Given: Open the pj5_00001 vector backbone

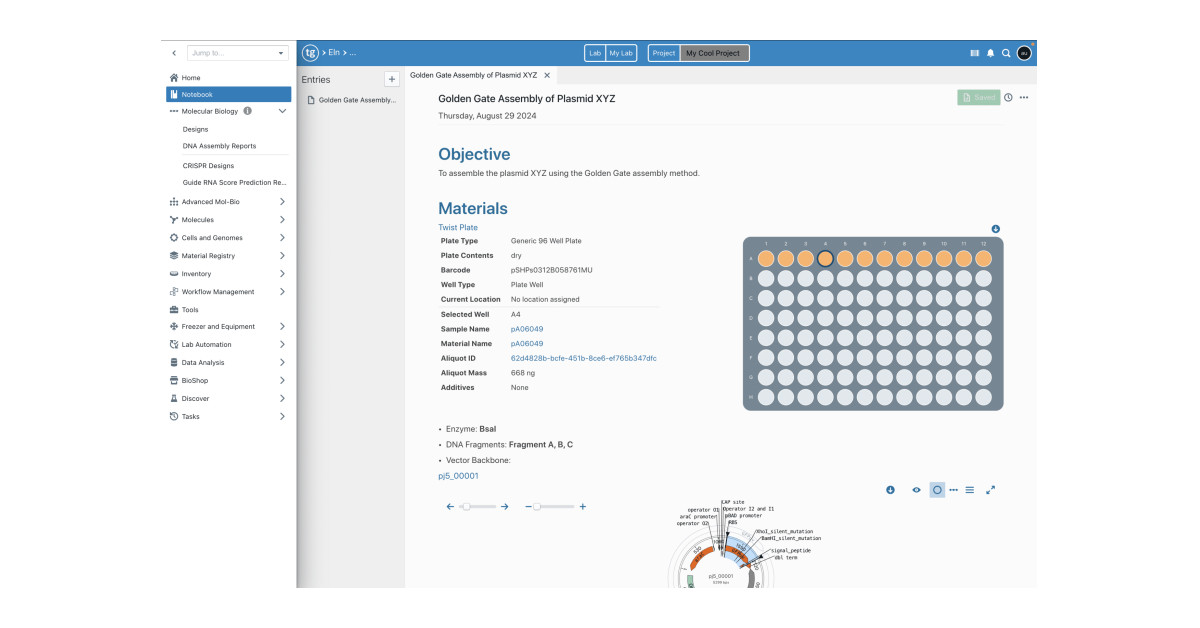Looking at the screenshot, I should click(x=458, y=475).
